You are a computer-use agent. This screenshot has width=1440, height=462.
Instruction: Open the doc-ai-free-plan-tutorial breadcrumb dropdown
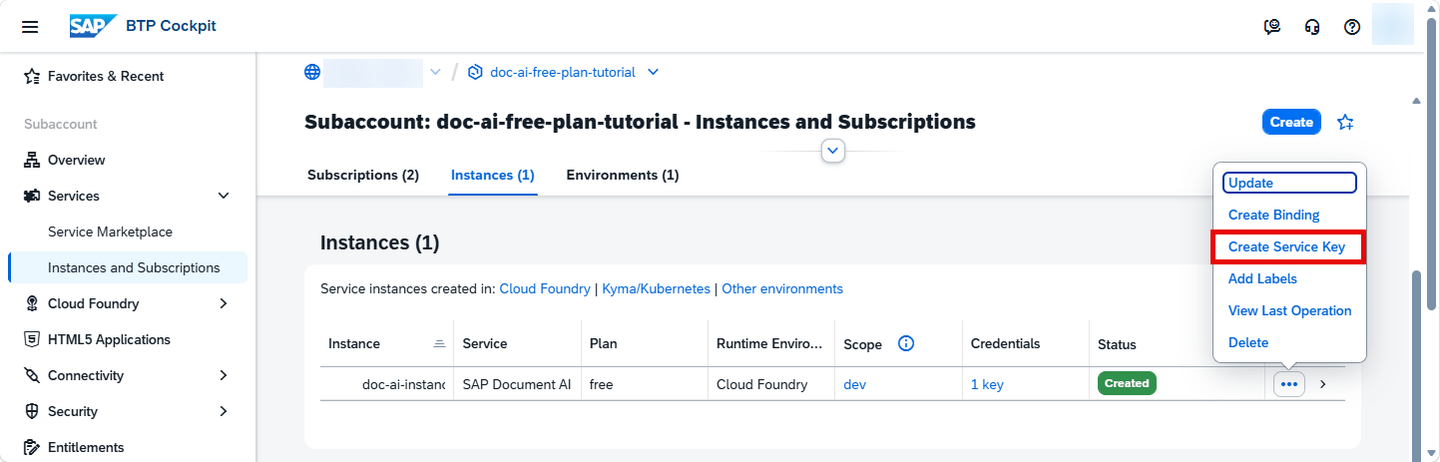coord(653,72)
